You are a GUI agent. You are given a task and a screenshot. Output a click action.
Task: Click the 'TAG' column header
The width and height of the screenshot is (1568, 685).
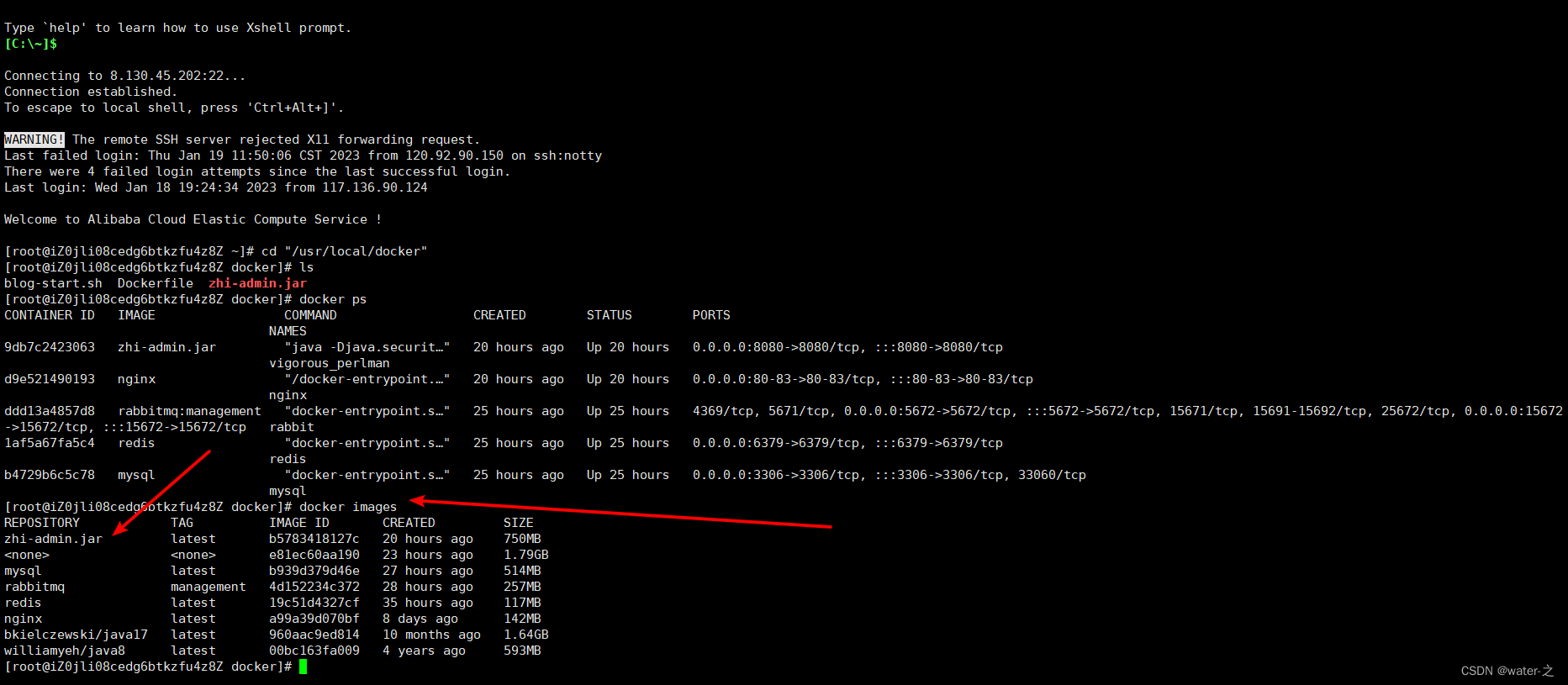pos(182,523)
